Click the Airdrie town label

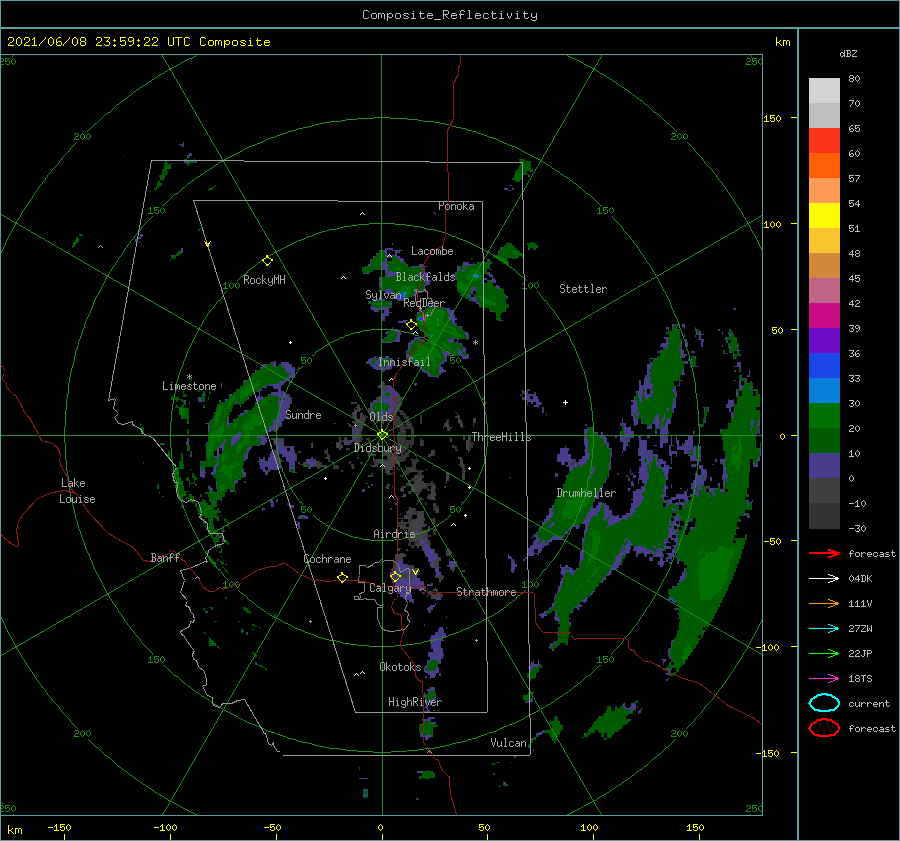point(394,534)
